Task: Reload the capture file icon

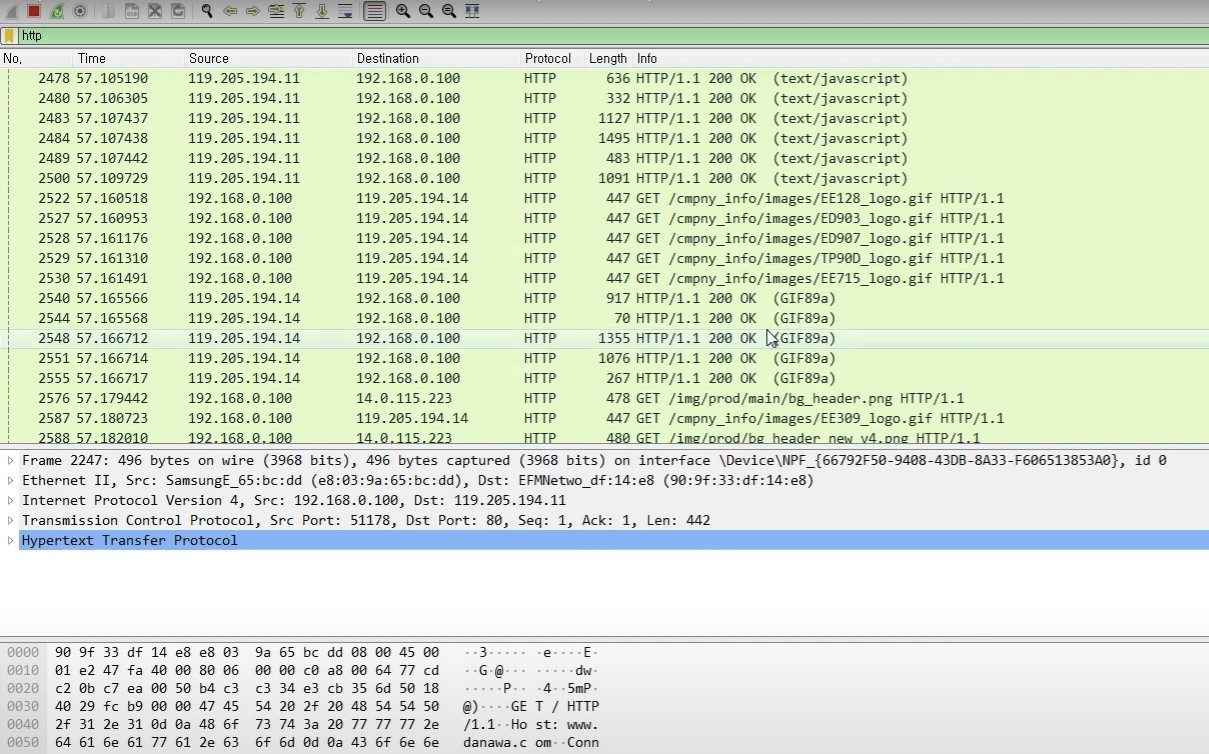Action: pos(178,11)
